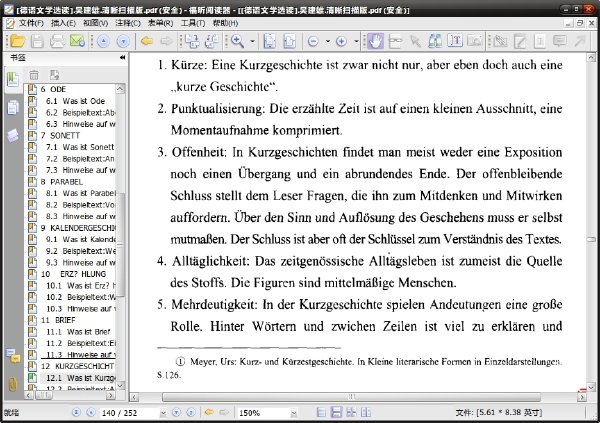The image size is (600, 423).
Task: Open the 帮助(H) menu
Action: point(225,23)
